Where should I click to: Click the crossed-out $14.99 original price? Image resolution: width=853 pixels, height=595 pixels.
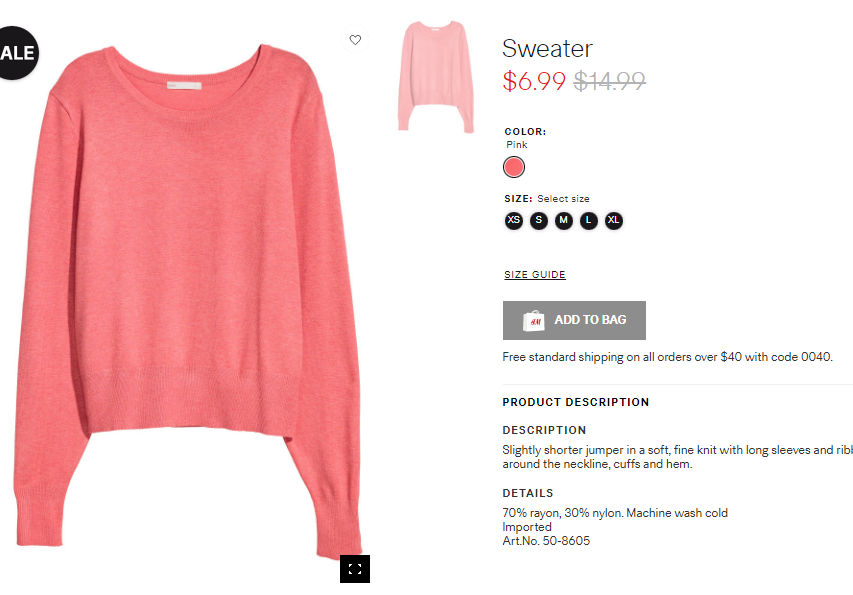(610, 82)
